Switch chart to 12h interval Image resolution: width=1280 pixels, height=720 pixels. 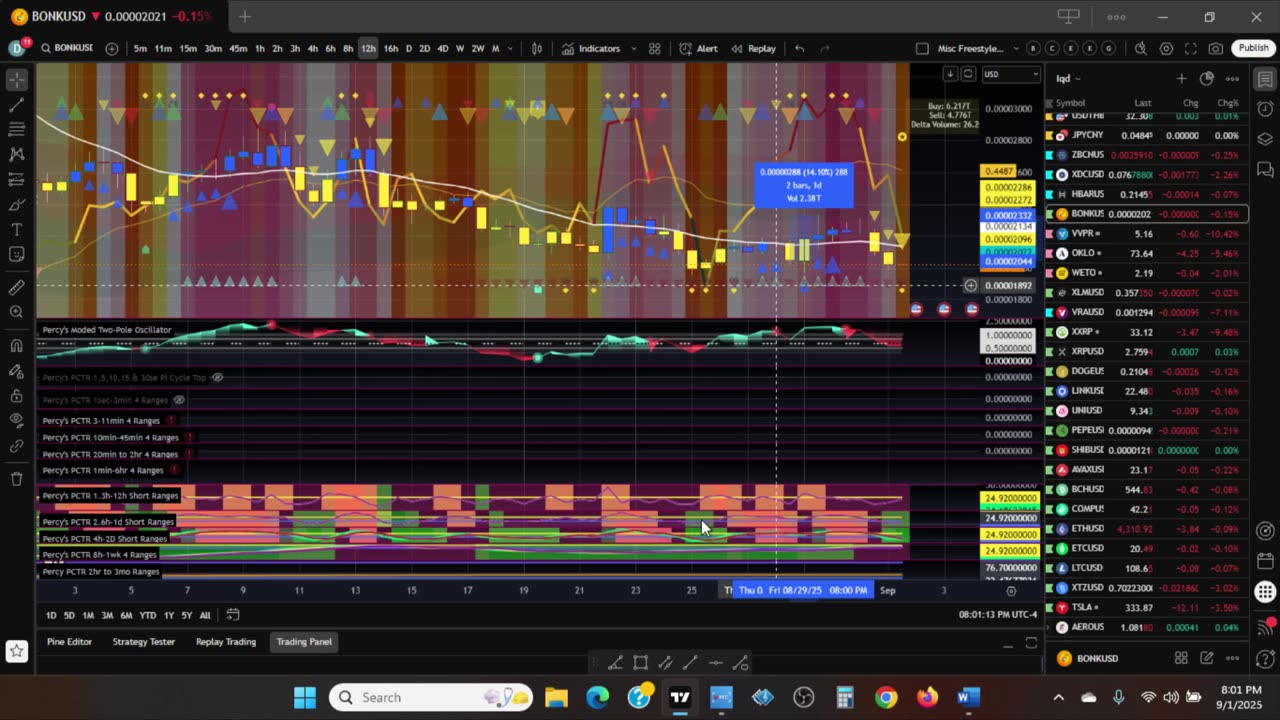click(x=368, y=48)
